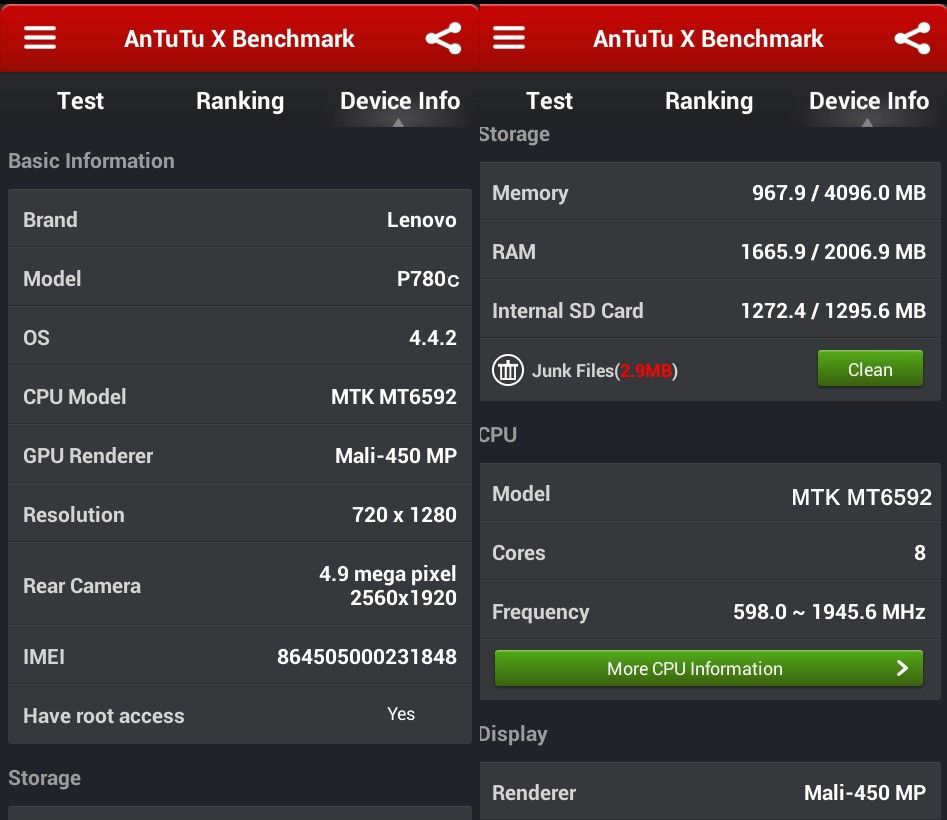Click the AnTuTu X Benchmark title on the left screen

point(239,39)
